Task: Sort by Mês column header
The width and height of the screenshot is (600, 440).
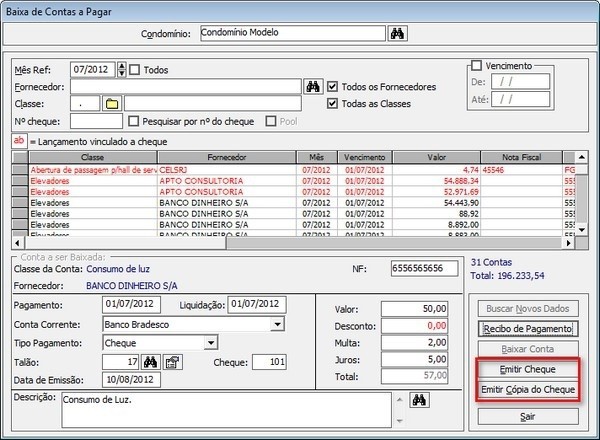Action: pyautogui.click(x=316, y=157)
